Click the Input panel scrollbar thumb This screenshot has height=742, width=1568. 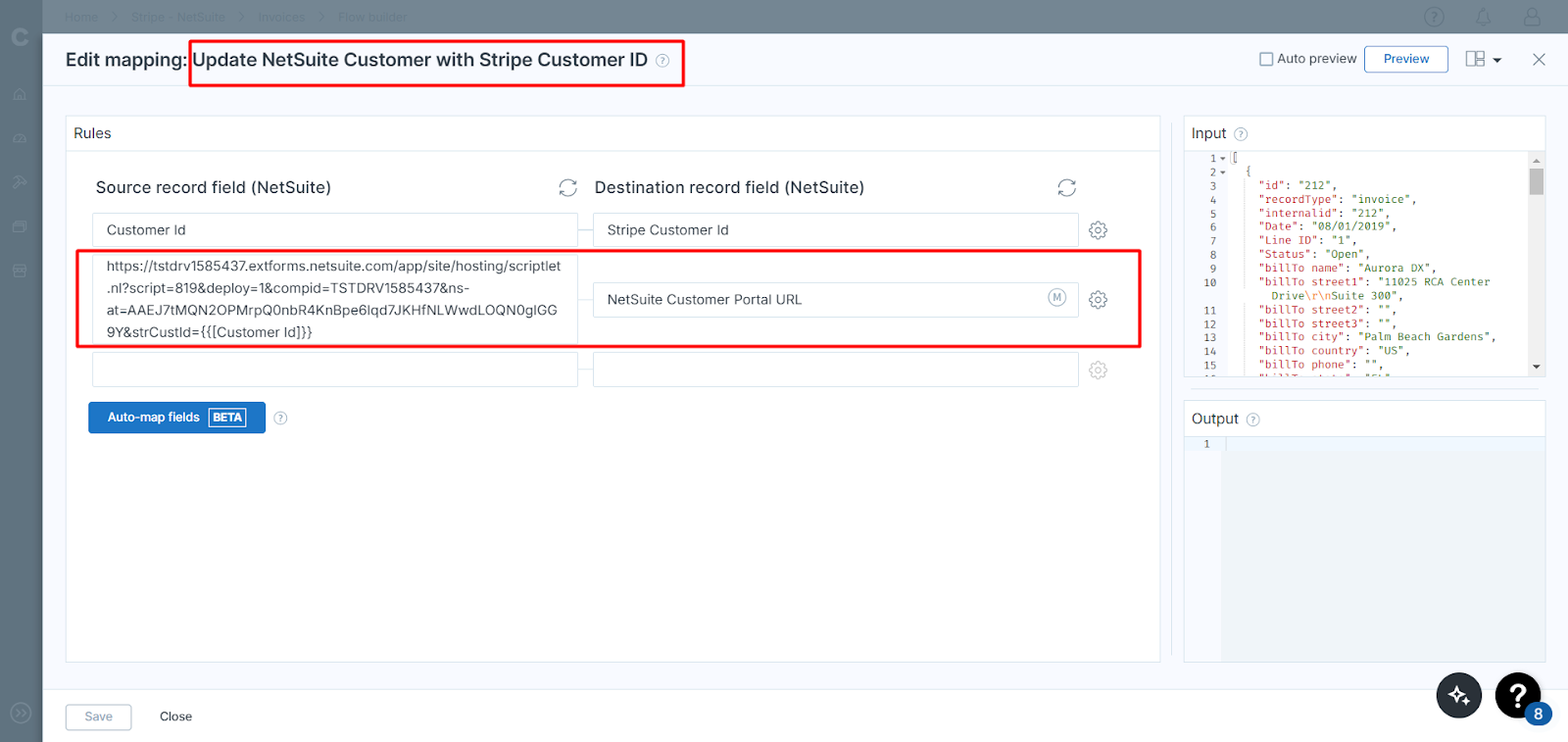(x=1536, y=181)
